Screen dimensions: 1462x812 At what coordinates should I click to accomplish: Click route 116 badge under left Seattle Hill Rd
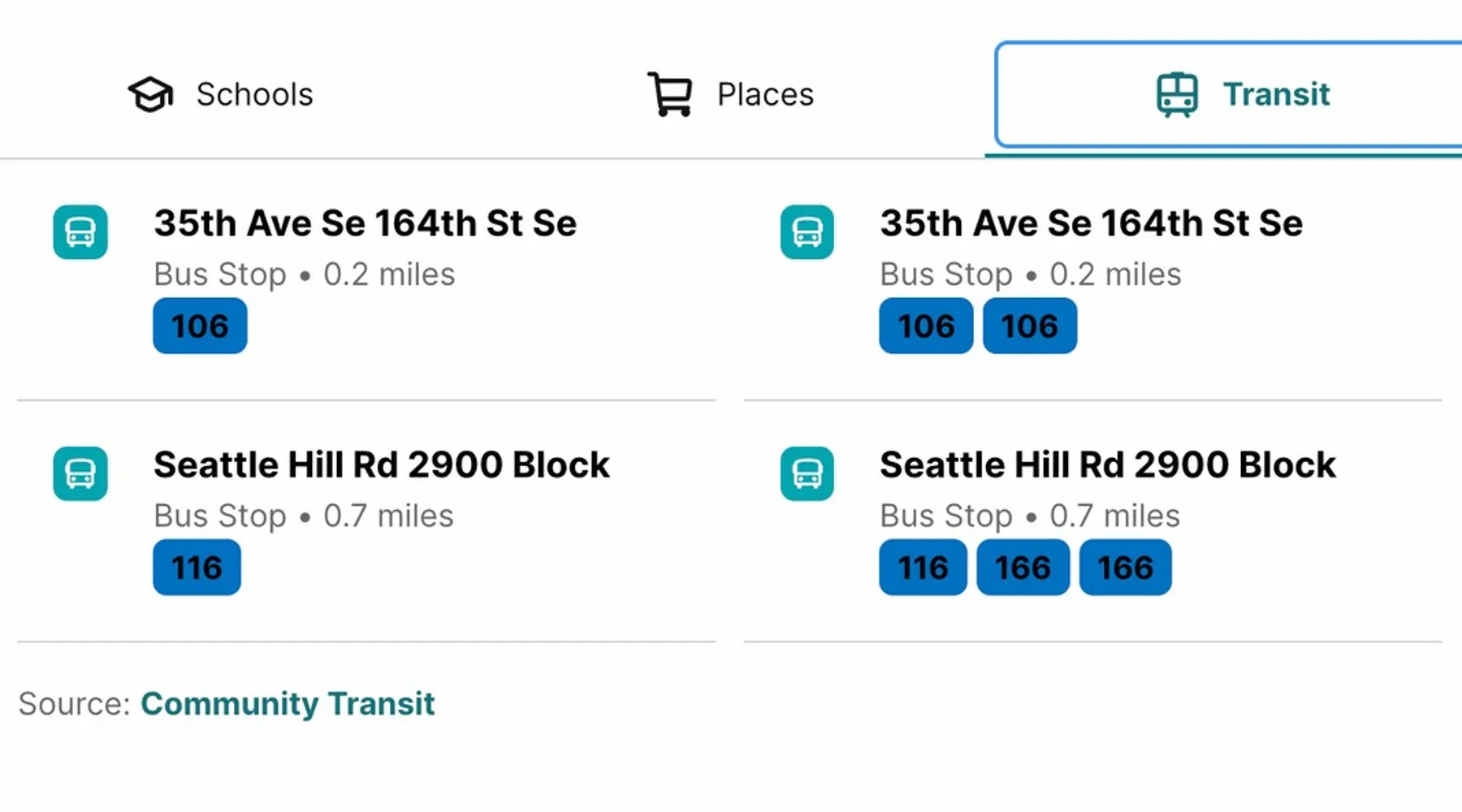[x=197, y=567]
